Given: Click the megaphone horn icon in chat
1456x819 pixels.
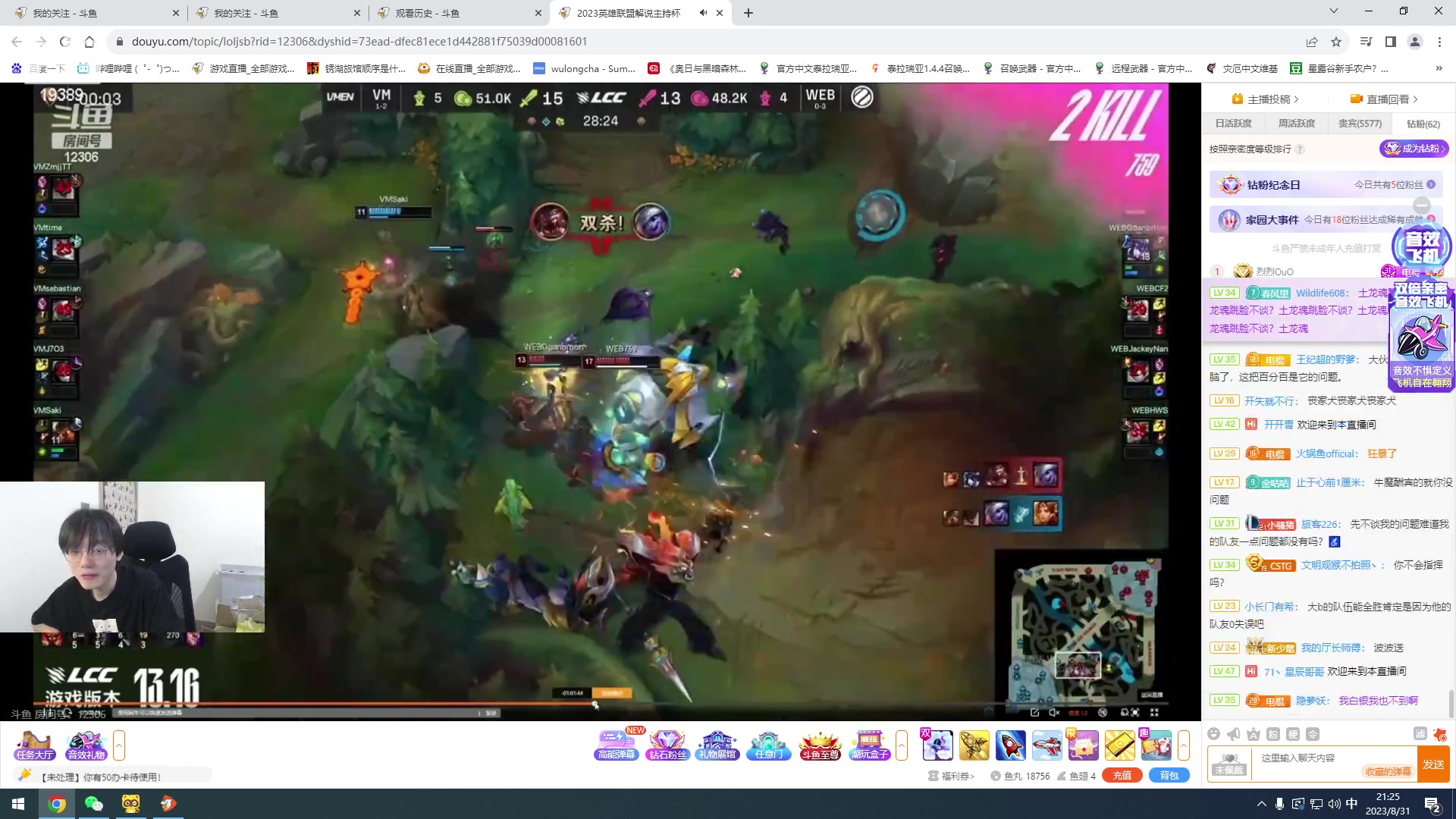Looking at the screenshot, I should click(1234, 733).
